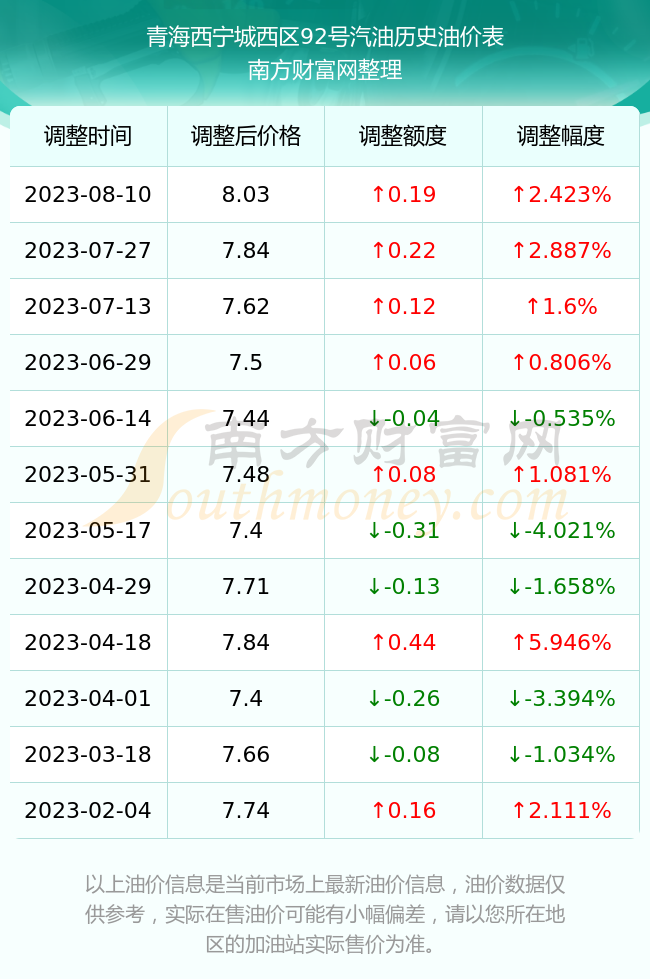Click the 2023-02-04 date cell
This screenshot has height=980, width=650.
(88, 811)
